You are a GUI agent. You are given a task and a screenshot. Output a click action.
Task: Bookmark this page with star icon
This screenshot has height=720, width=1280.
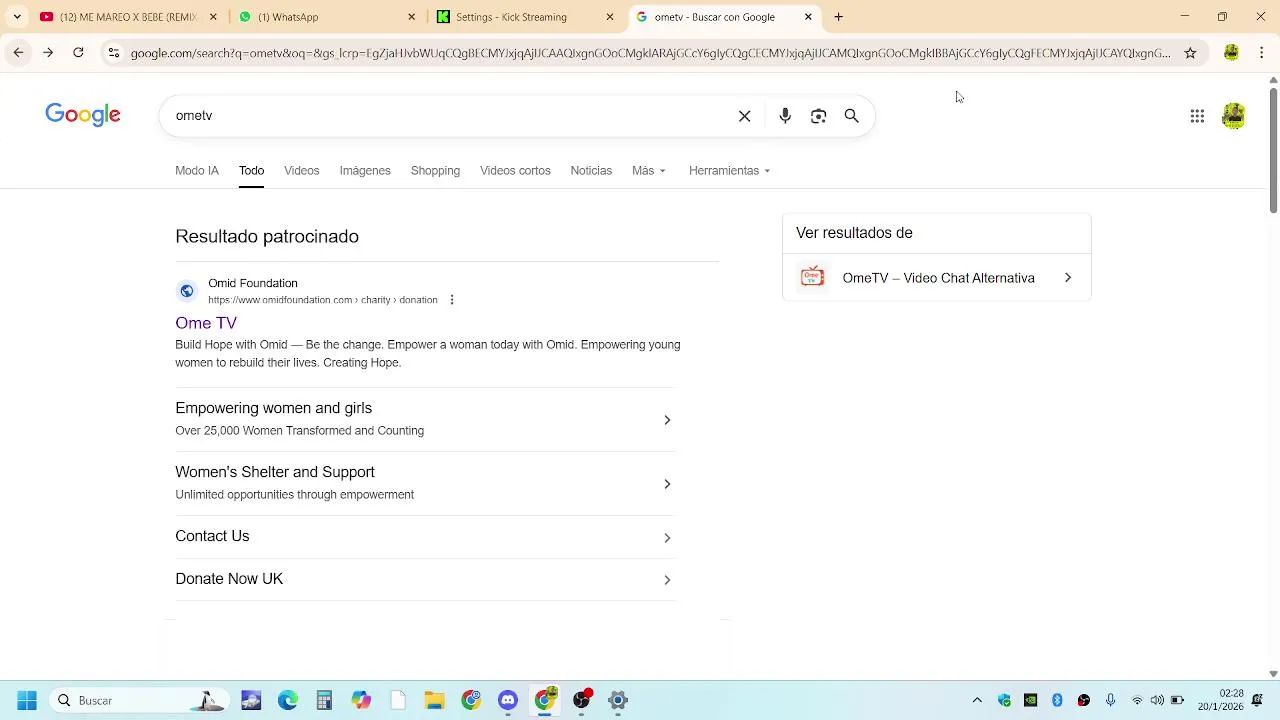click(1190, 53)
